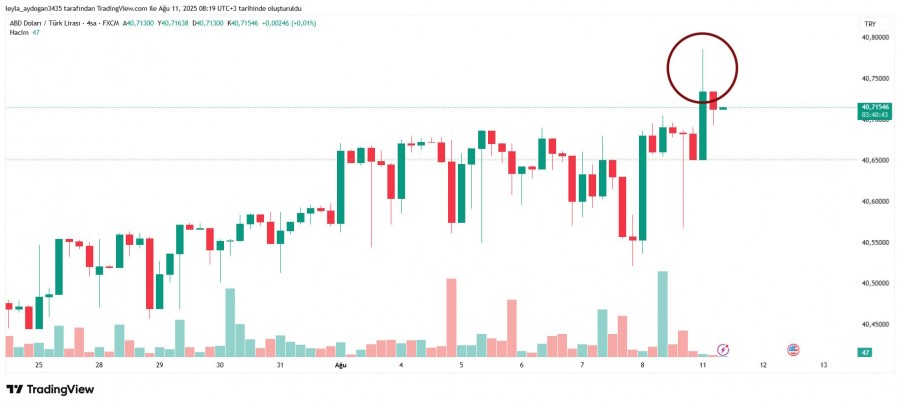This screenshot has width=900, height=406.
Task: Select the TRY currency label
Action: [868, 24]
